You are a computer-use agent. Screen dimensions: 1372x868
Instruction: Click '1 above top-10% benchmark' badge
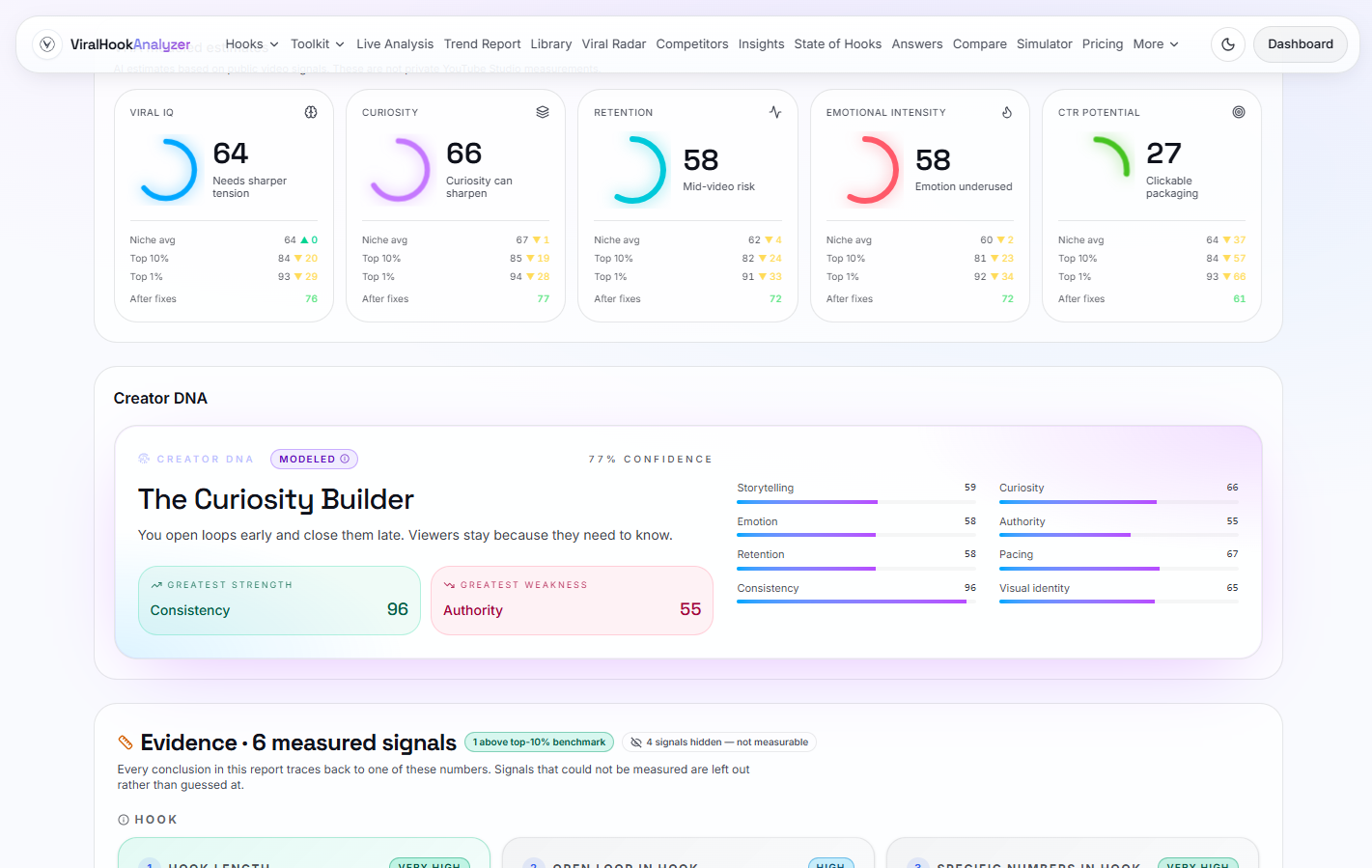539,742
